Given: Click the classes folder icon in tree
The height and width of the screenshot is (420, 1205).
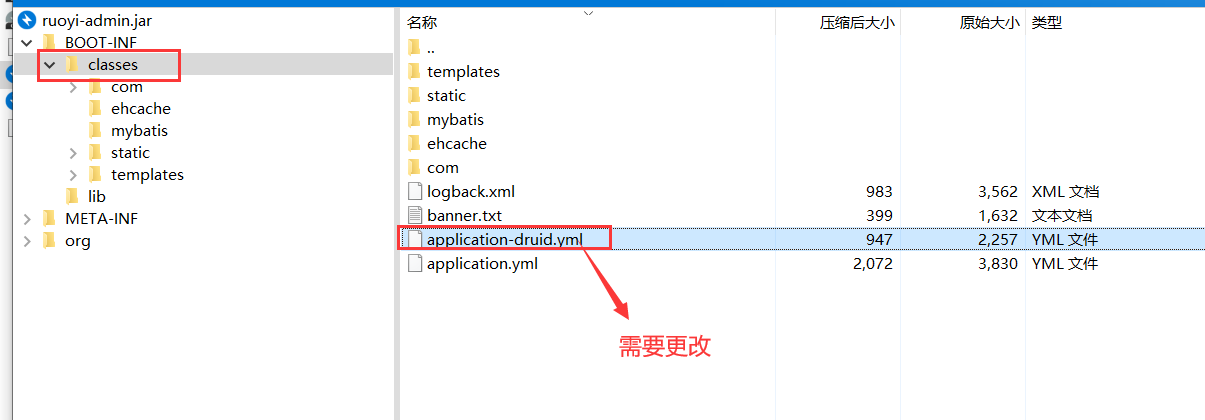Looking at the screenshot, I should pos(72,64).
